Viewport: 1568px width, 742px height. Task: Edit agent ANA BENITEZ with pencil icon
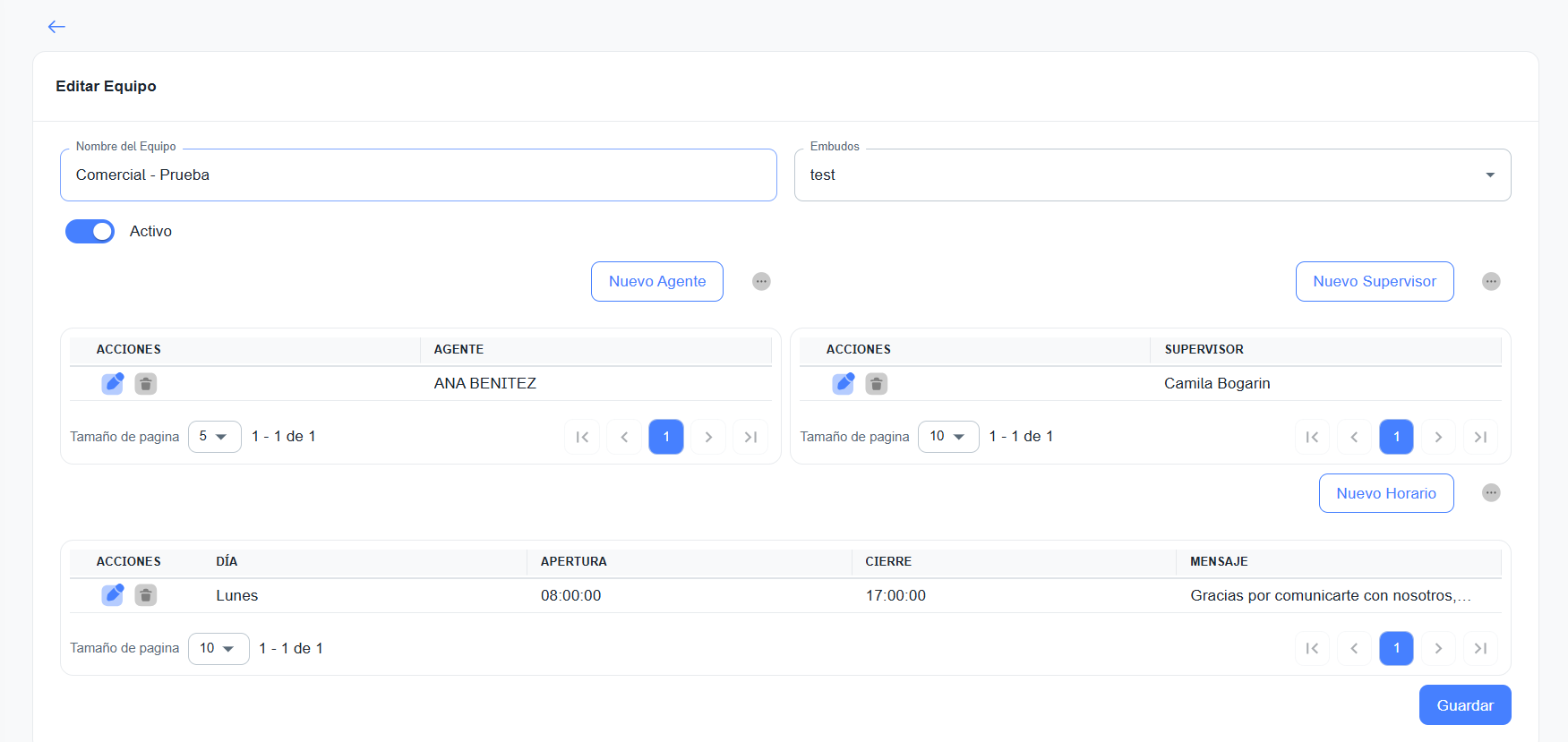[113, 383]
